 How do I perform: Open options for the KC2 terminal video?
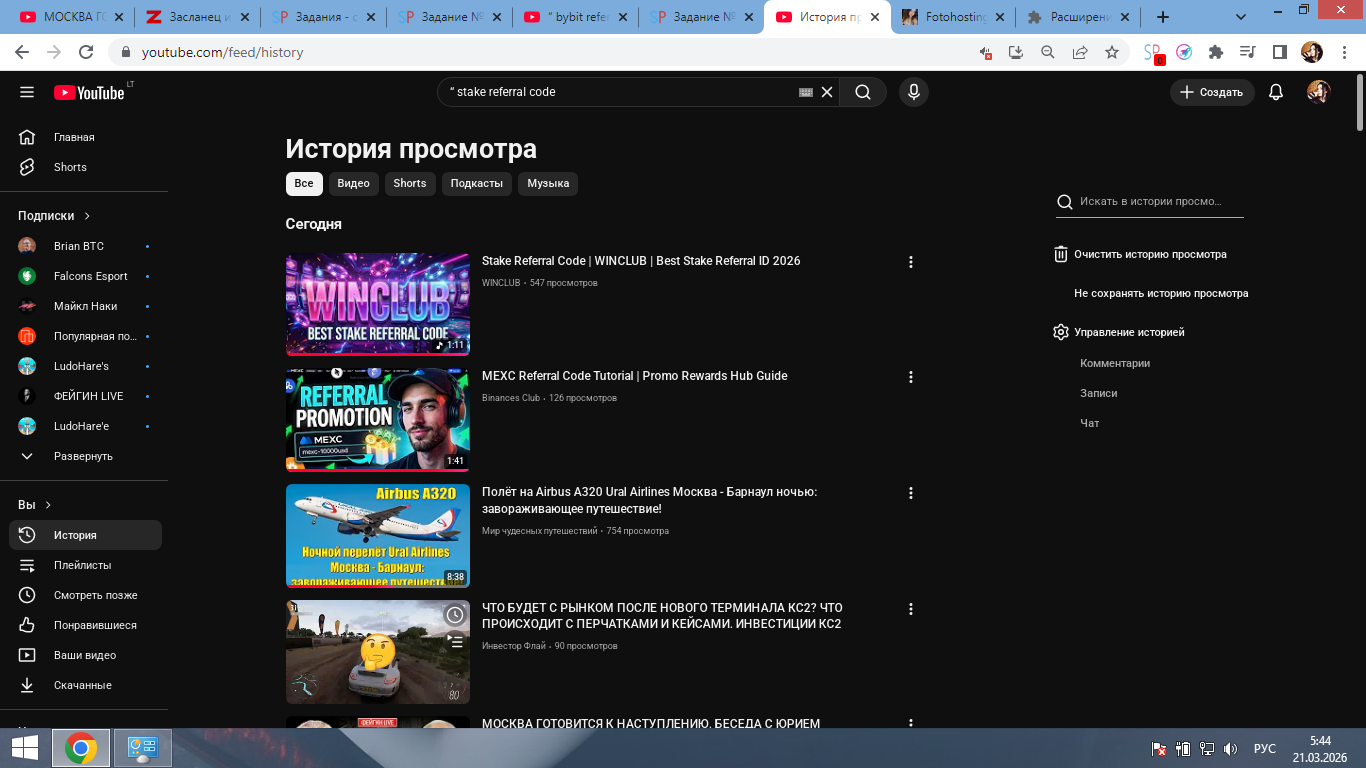pos(911,609)
